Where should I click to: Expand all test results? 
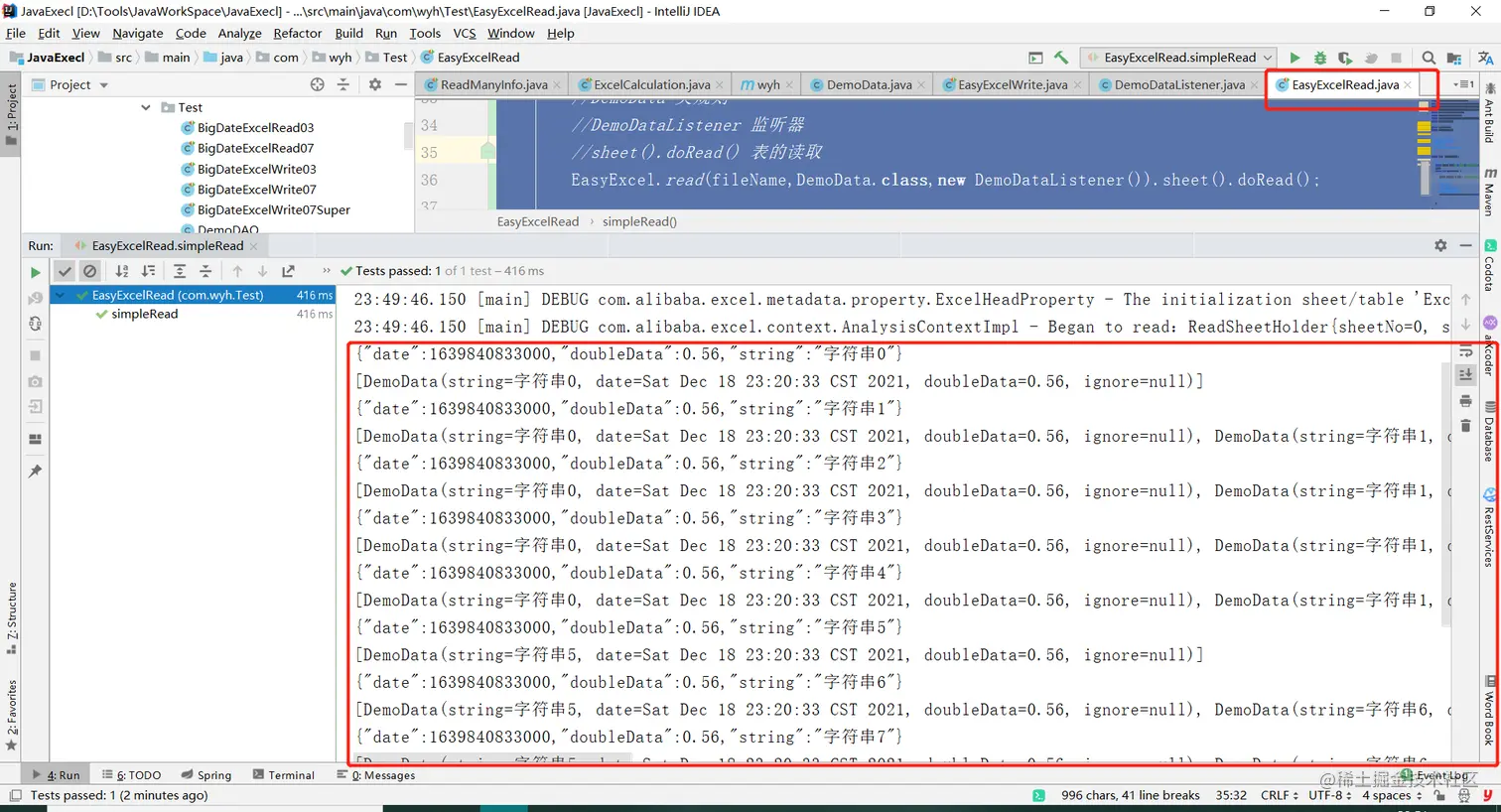(180, 271)
